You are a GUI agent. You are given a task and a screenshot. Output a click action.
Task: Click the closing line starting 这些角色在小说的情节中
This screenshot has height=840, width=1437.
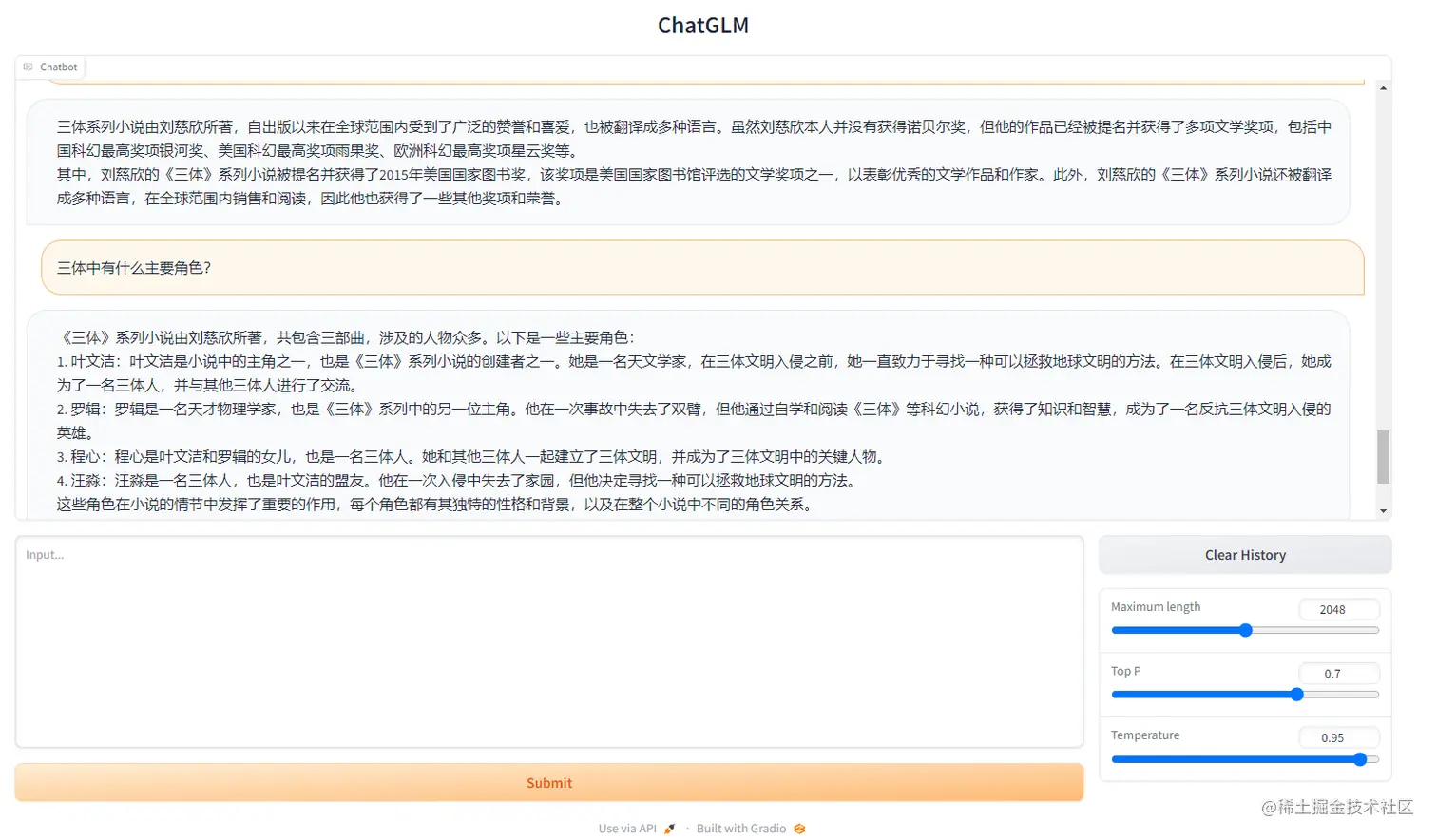(x=436, y=505)
